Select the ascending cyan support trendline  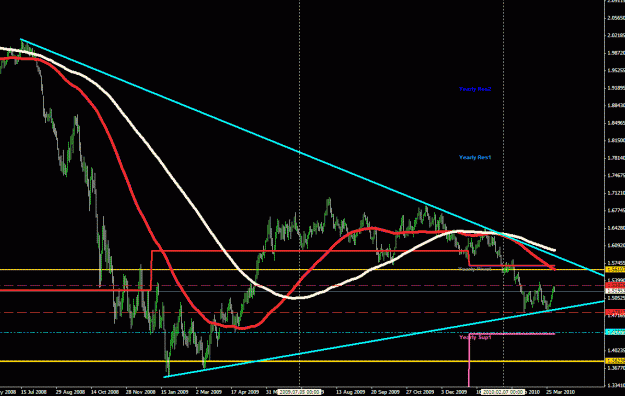[x=383, y=339]
